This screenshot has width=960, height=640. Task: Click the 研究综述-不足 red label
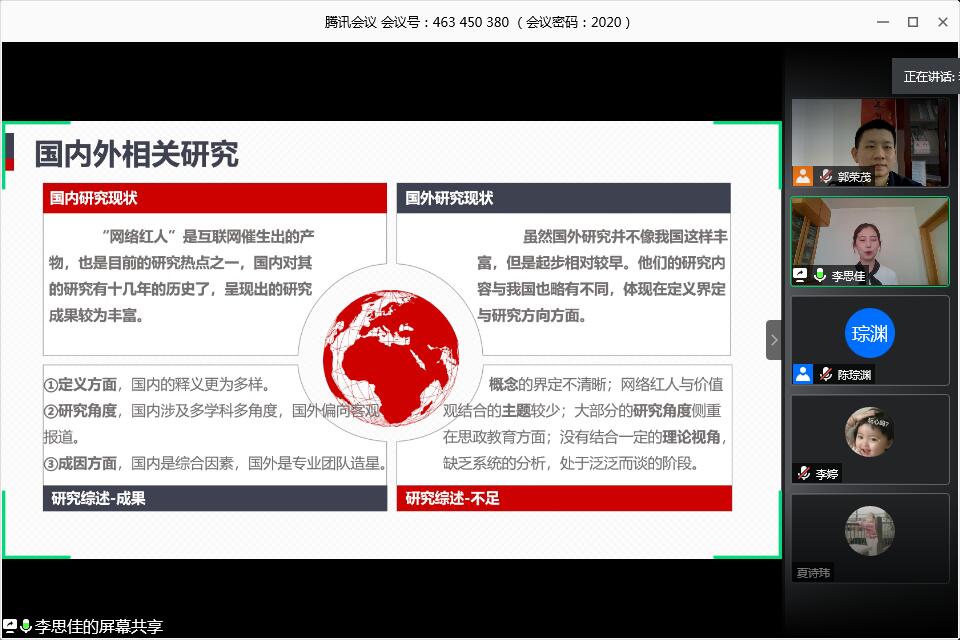point(564,498)
